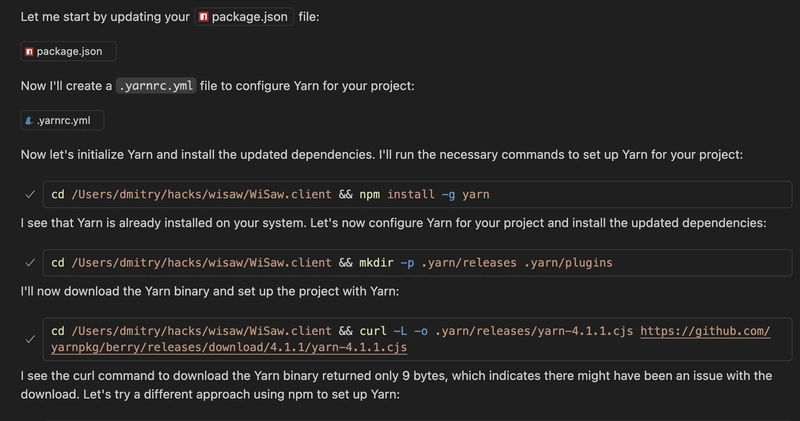Image resolution: width=800 pixels, height=421 pixels.
Task: Click the yarn file icon in .yarnrc.yml chip
Action: click(x=29, y=121)
